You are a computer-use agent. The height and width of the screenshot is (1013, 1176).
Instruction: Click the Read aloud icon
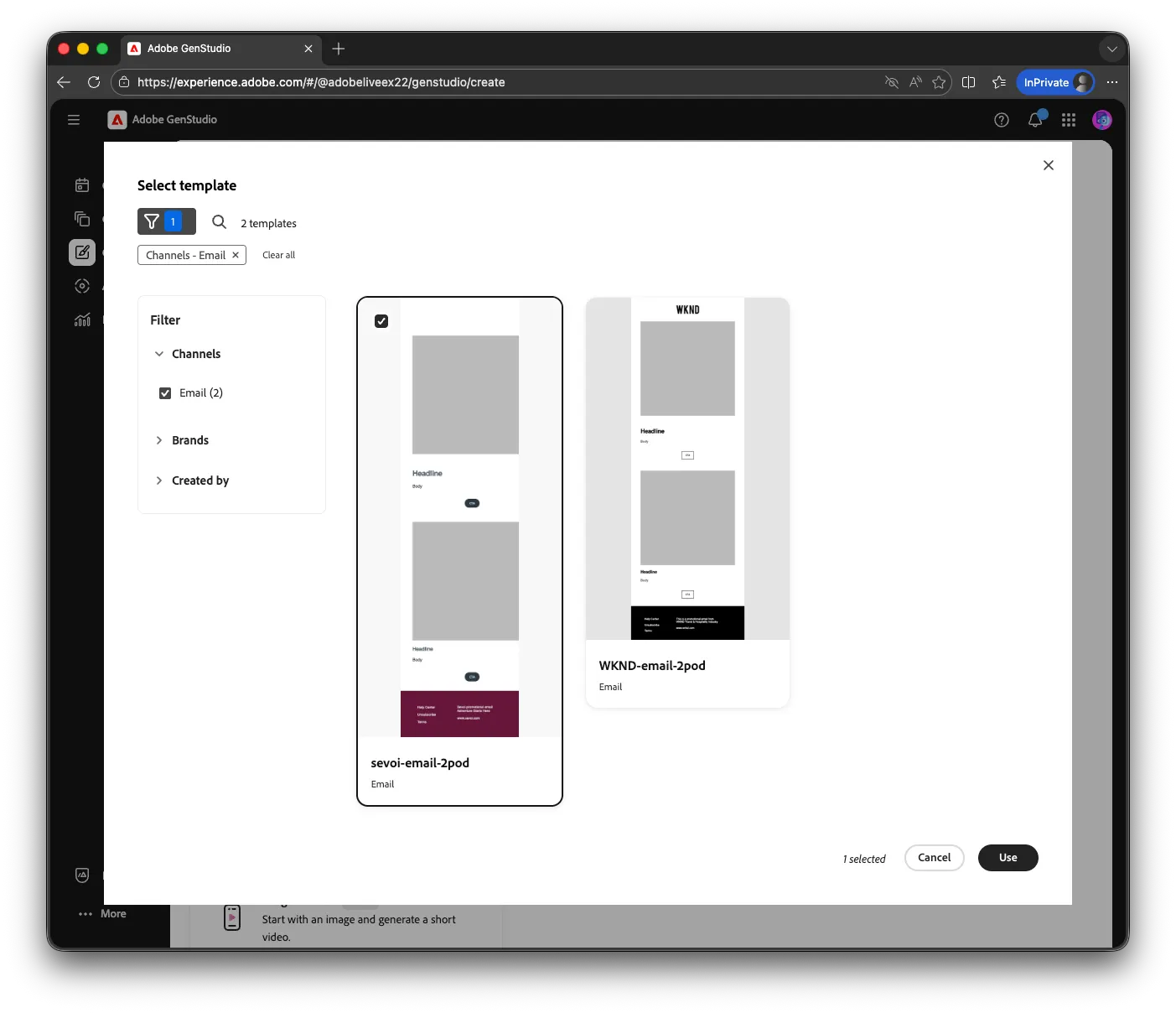click(x=915, y=82)
